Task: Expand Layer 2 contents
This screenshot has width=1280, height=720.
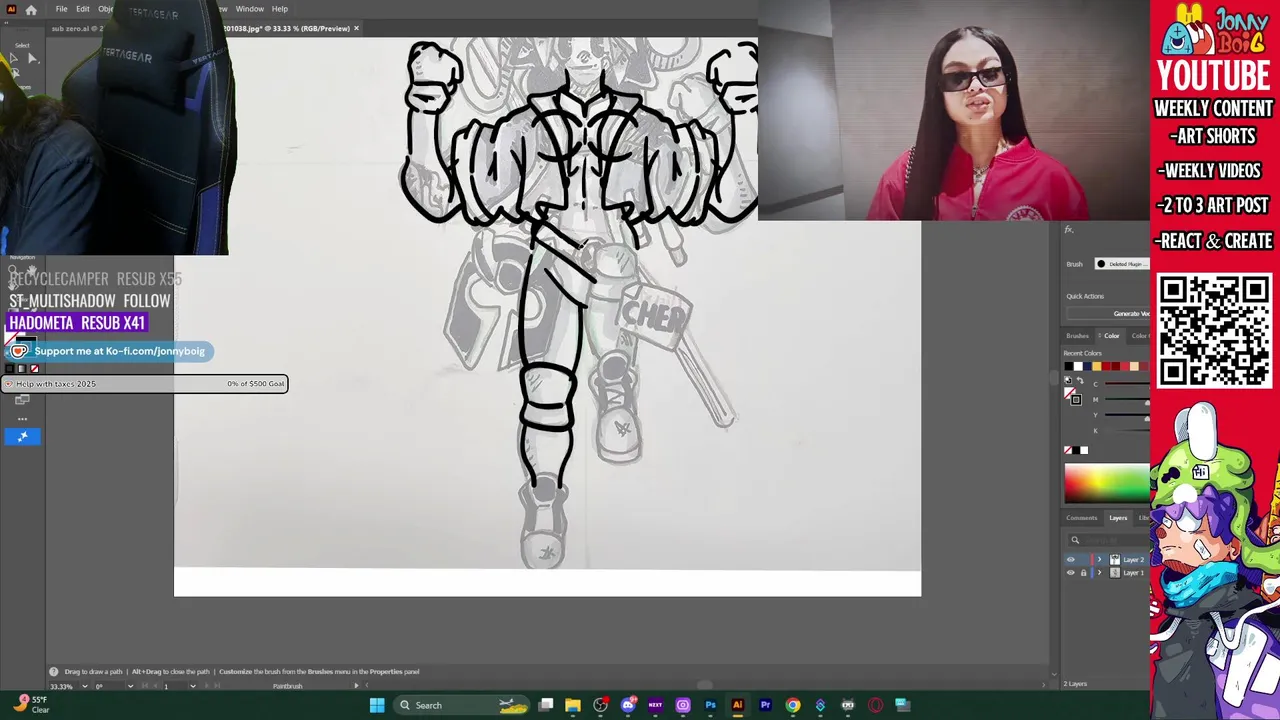Action: pyautogui.click(x=1099, y=560)
